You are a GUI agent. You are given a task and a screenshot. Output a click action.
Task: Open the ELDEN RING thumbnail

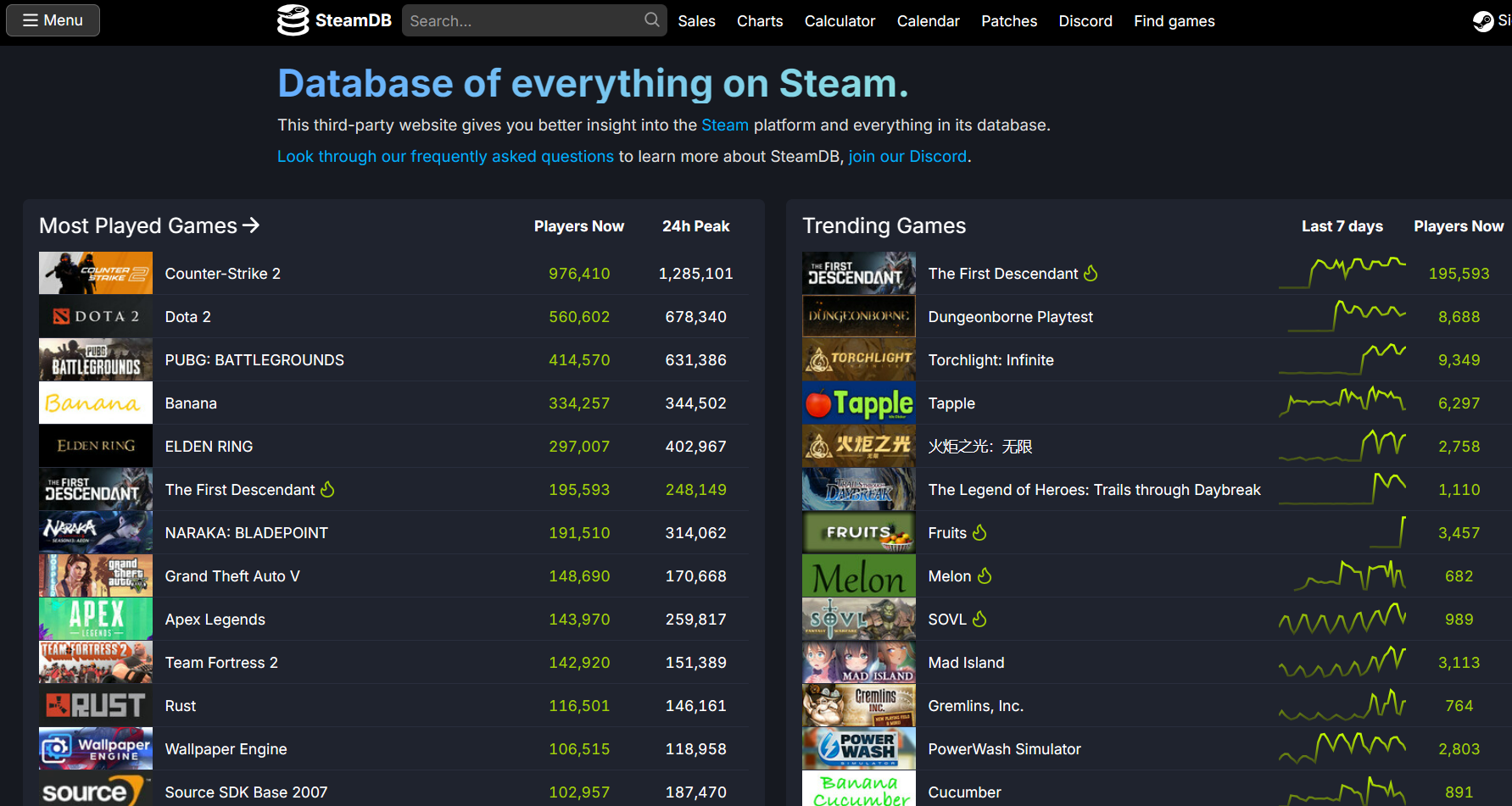[96, 446]
